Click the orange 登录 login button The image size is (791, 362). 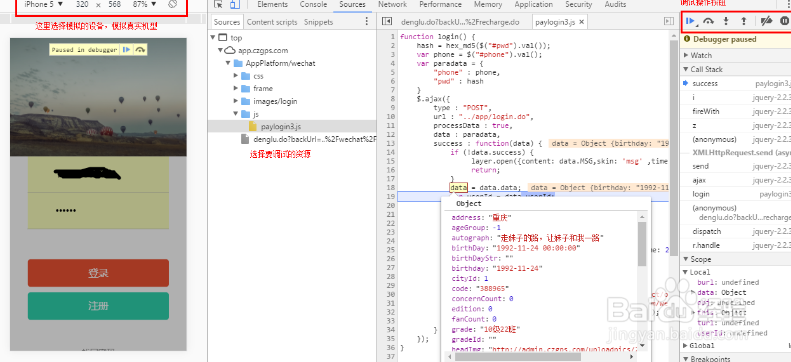click(98, 273)
